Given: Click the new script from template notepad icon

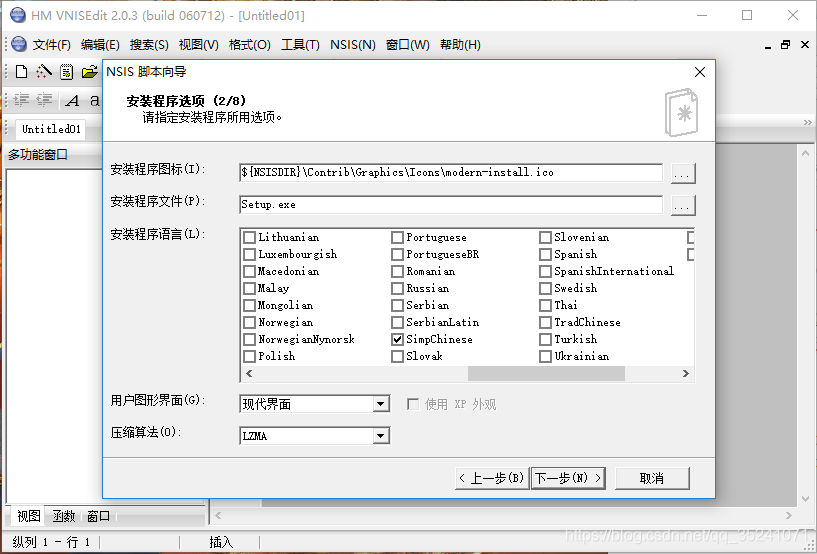Looking at the screenshot, I should click(x=66, y=71).
